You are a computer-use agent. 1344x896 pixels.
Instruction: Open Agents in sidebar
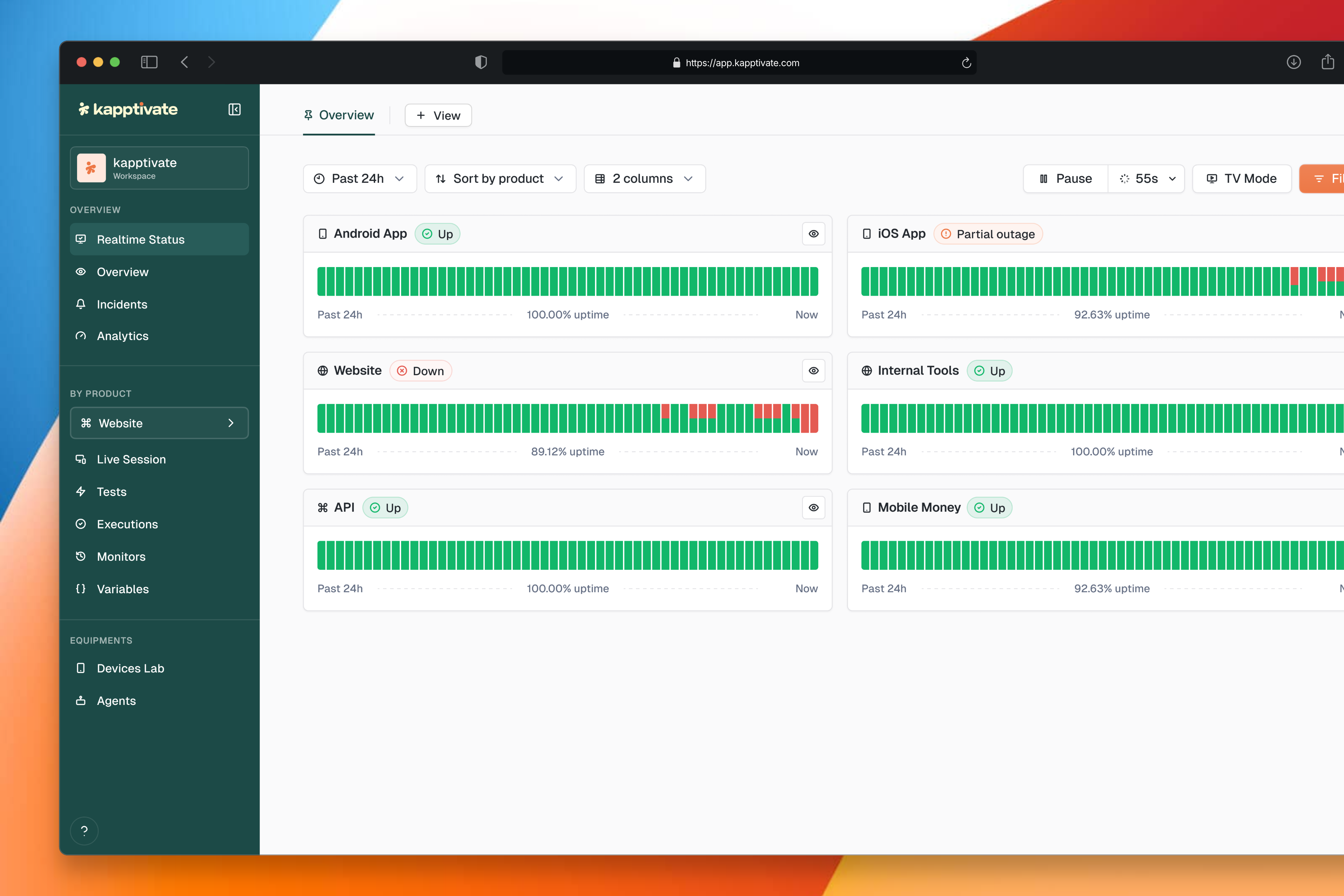[116, 701]
